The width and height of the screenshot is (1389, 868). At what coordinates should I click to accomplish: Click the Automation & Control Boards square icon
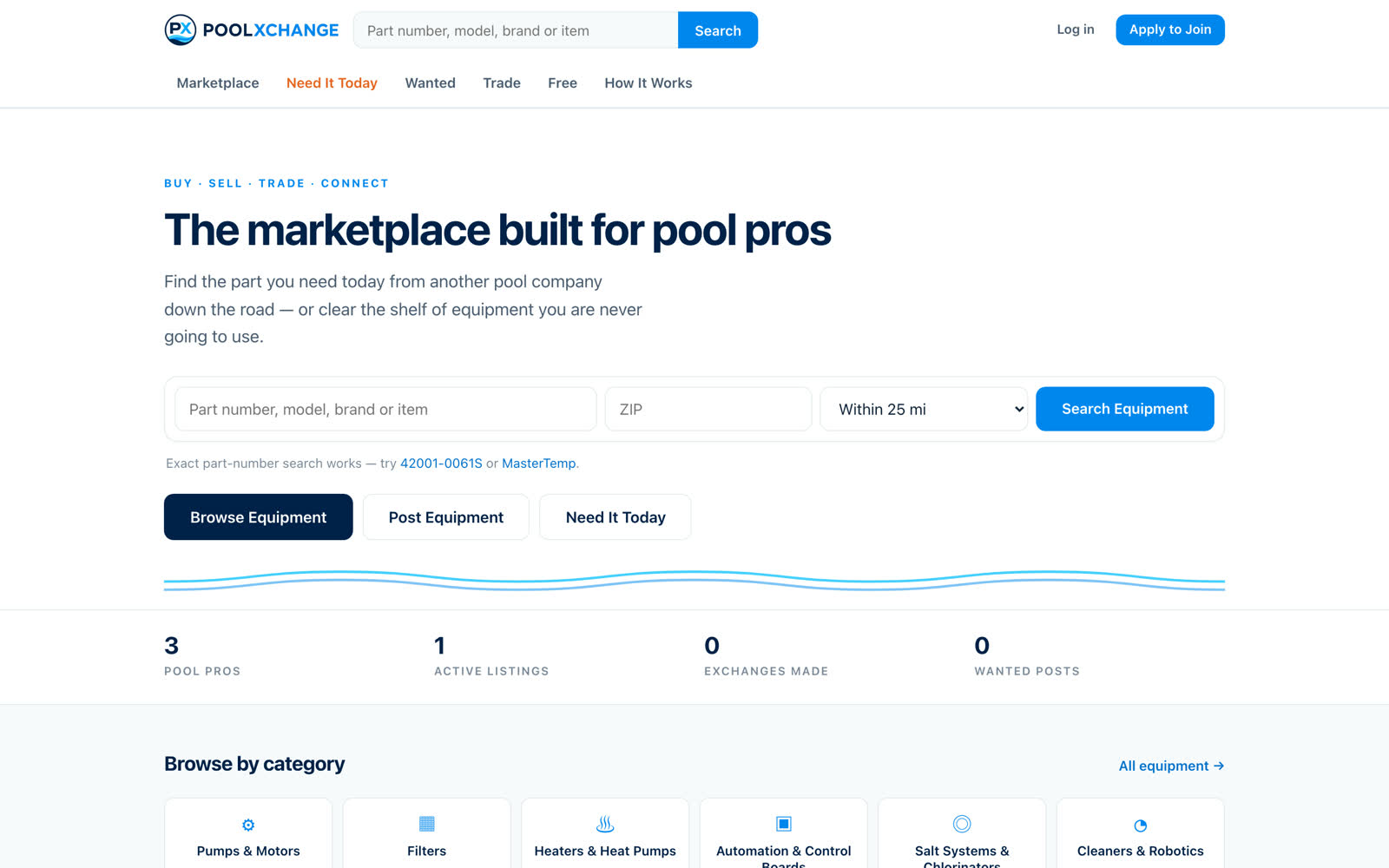point(784,823)
